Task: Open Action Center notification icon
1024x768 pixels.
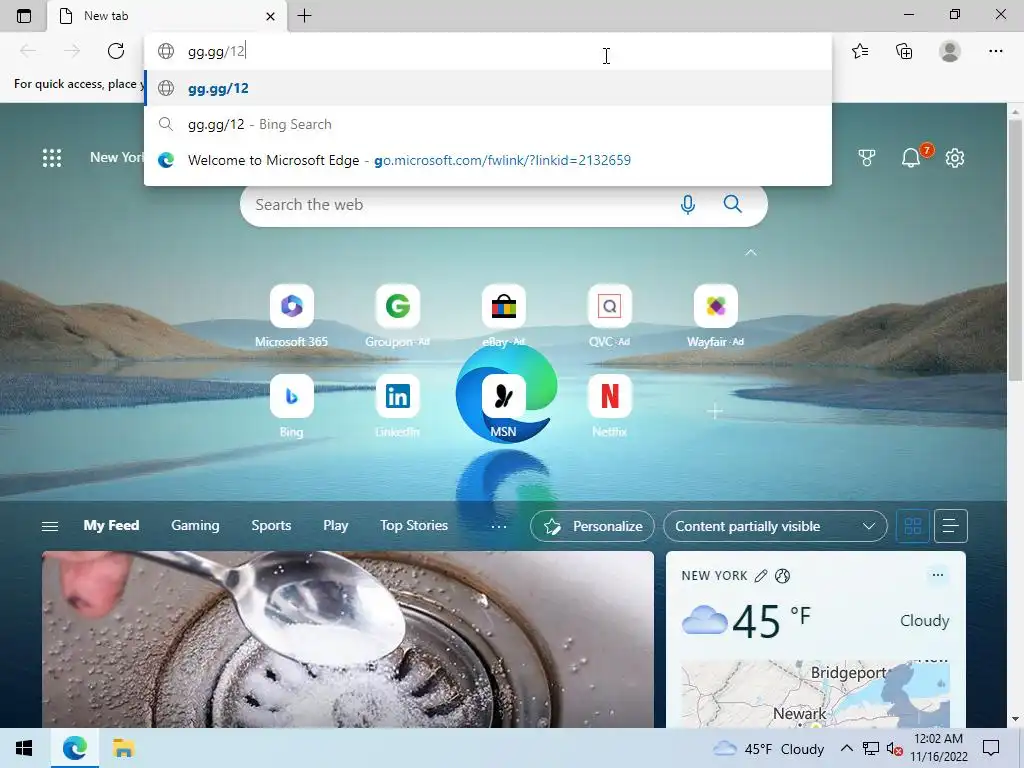Action: click(x=991, y=748)
